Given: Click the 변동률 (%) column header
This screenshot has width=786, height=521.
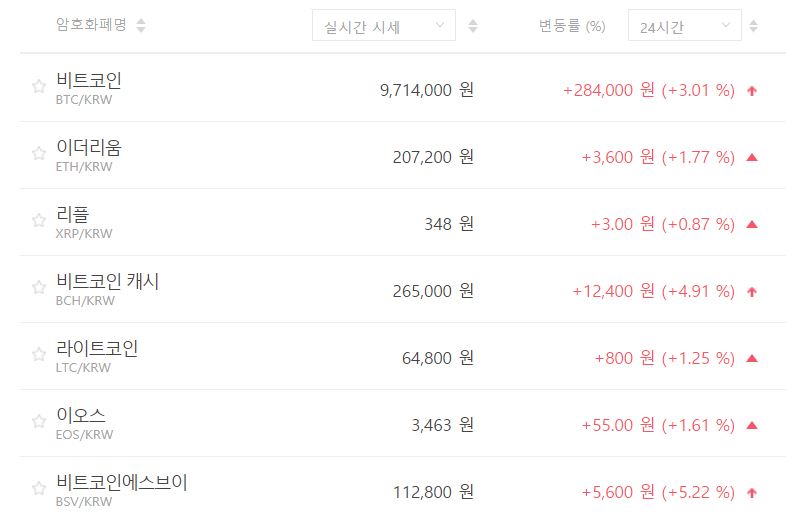Looking at the screenshot, I should 571,26.
